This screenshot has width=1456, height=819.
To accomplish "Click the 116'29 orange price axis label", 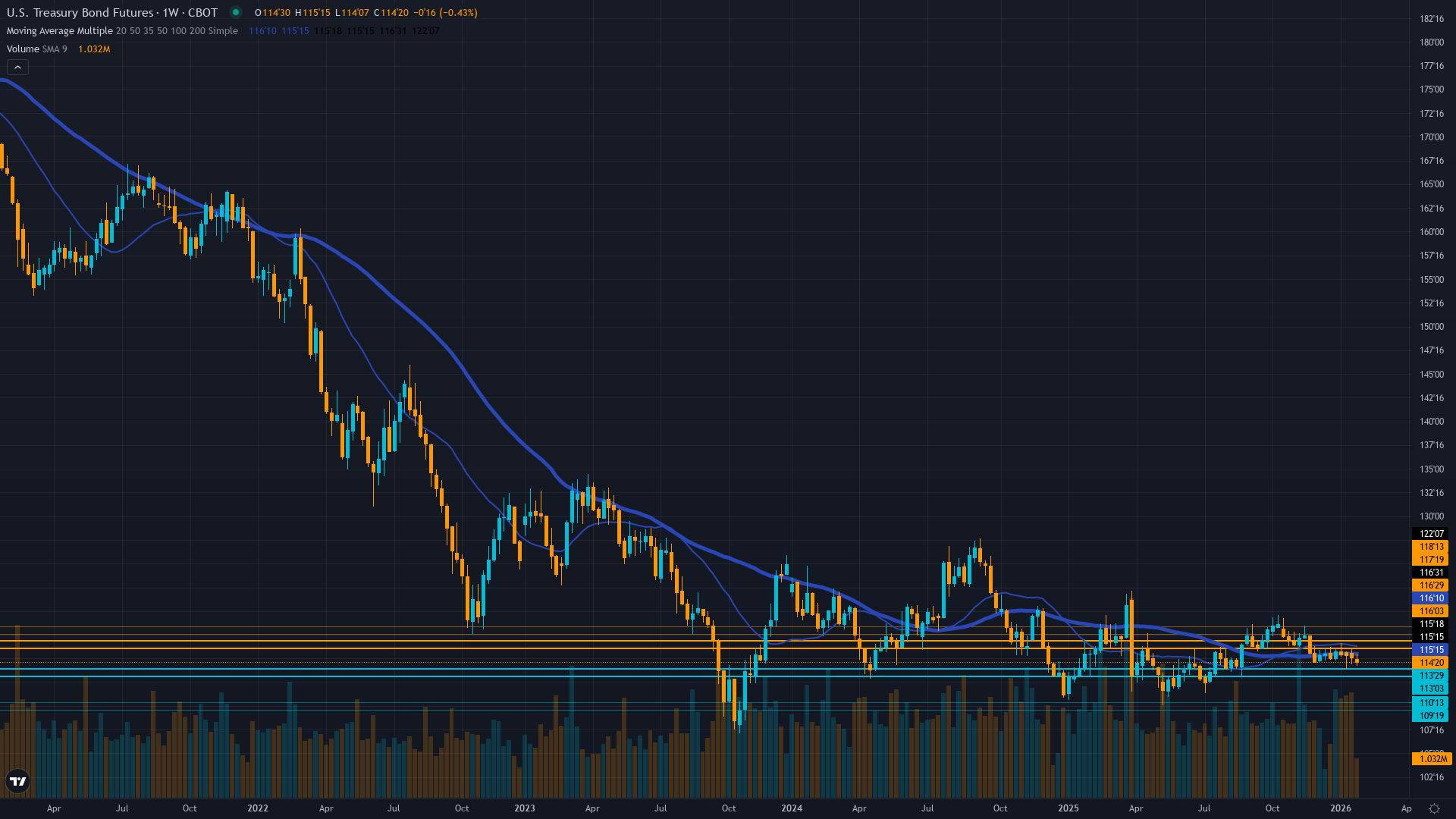I will tap(1429, 585).
